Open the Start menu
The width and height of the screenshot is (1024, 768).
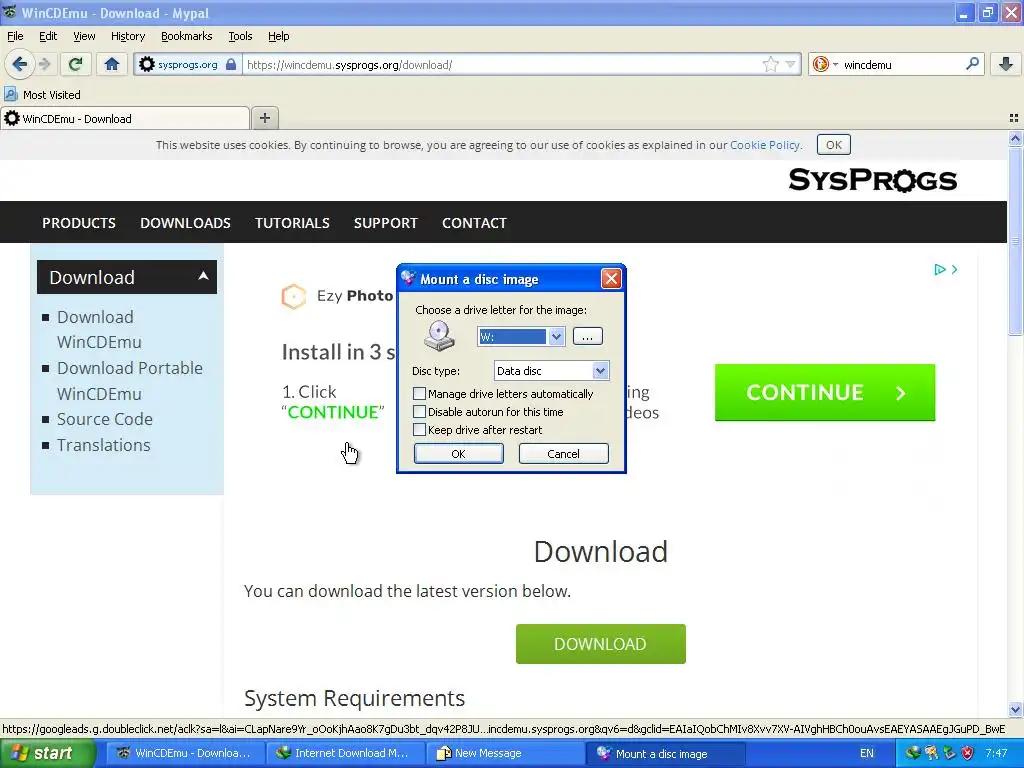48,753
